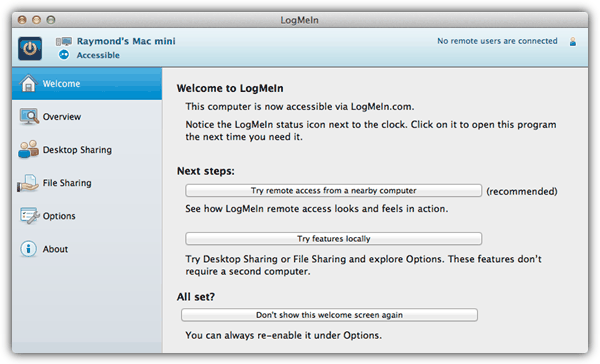Click Don't show this welcome screen again
The height and width of the screenshot is (364, 600).
click(329, 315)
